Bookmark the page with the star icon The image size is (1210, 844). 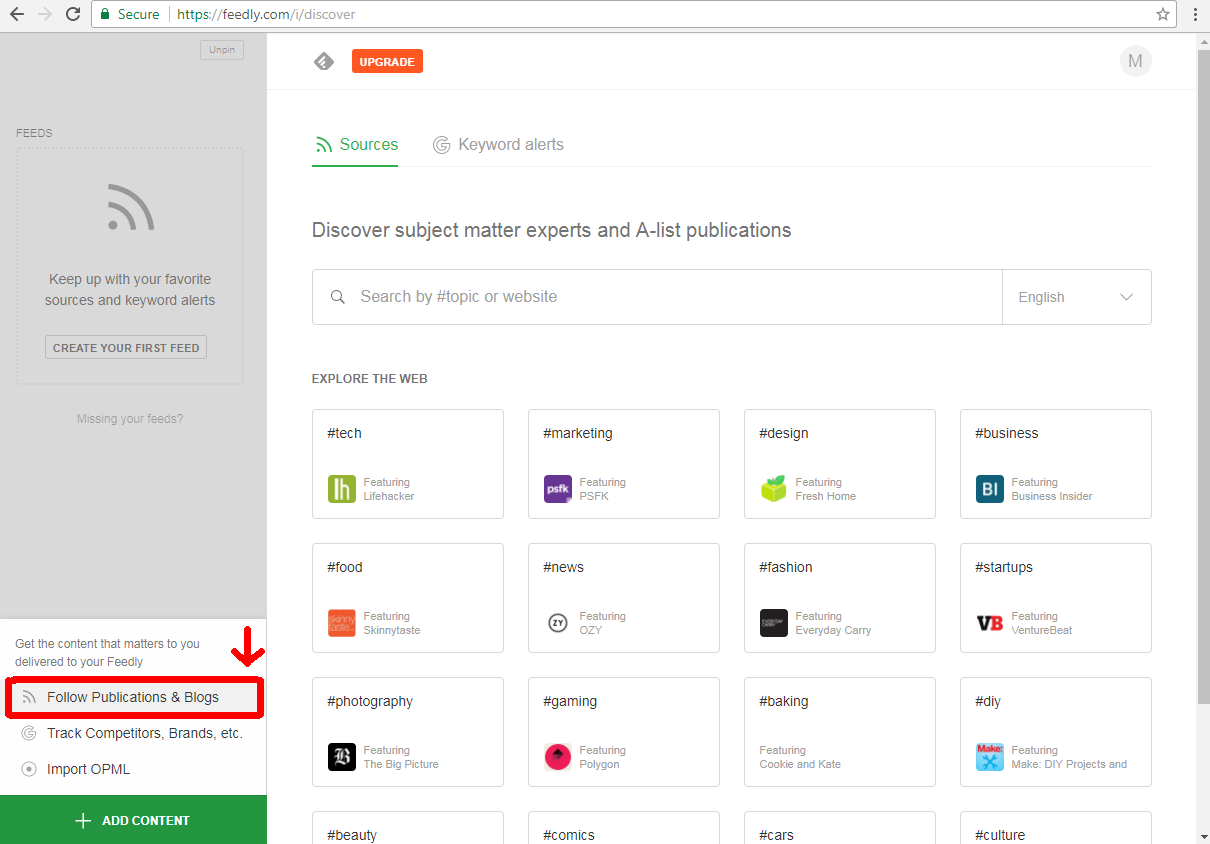[x=1163, y=14]
